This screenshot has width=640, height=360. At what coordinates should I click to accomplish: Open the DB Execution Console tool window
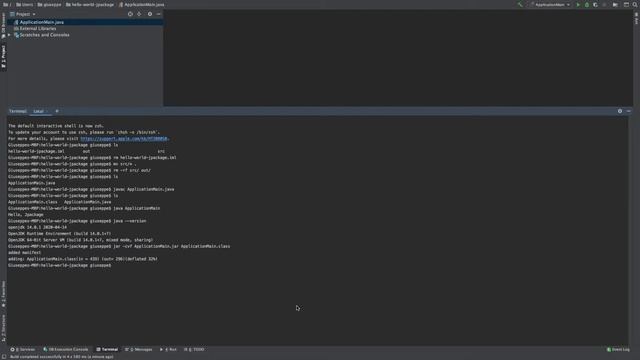pyautogui.click(x=65, y=349)
